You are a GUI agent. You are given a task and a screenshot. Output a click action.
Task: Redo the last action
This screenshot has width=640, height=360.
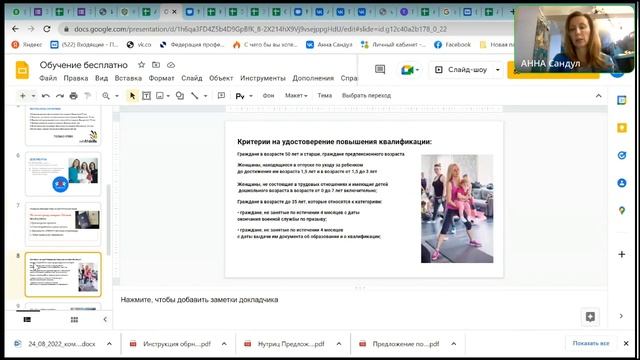click(x=60, y=96)
